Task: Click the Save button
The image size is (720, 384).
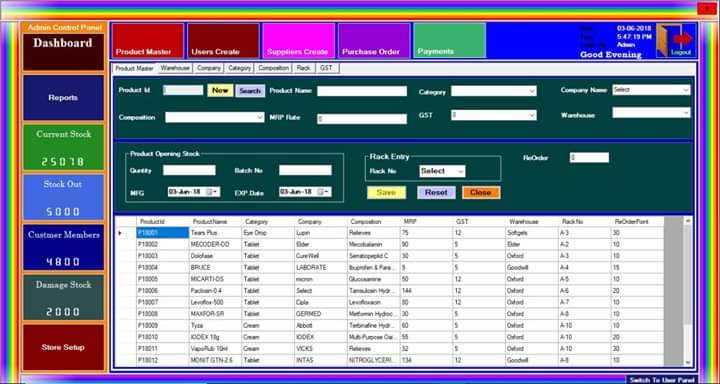Action: 386,192
